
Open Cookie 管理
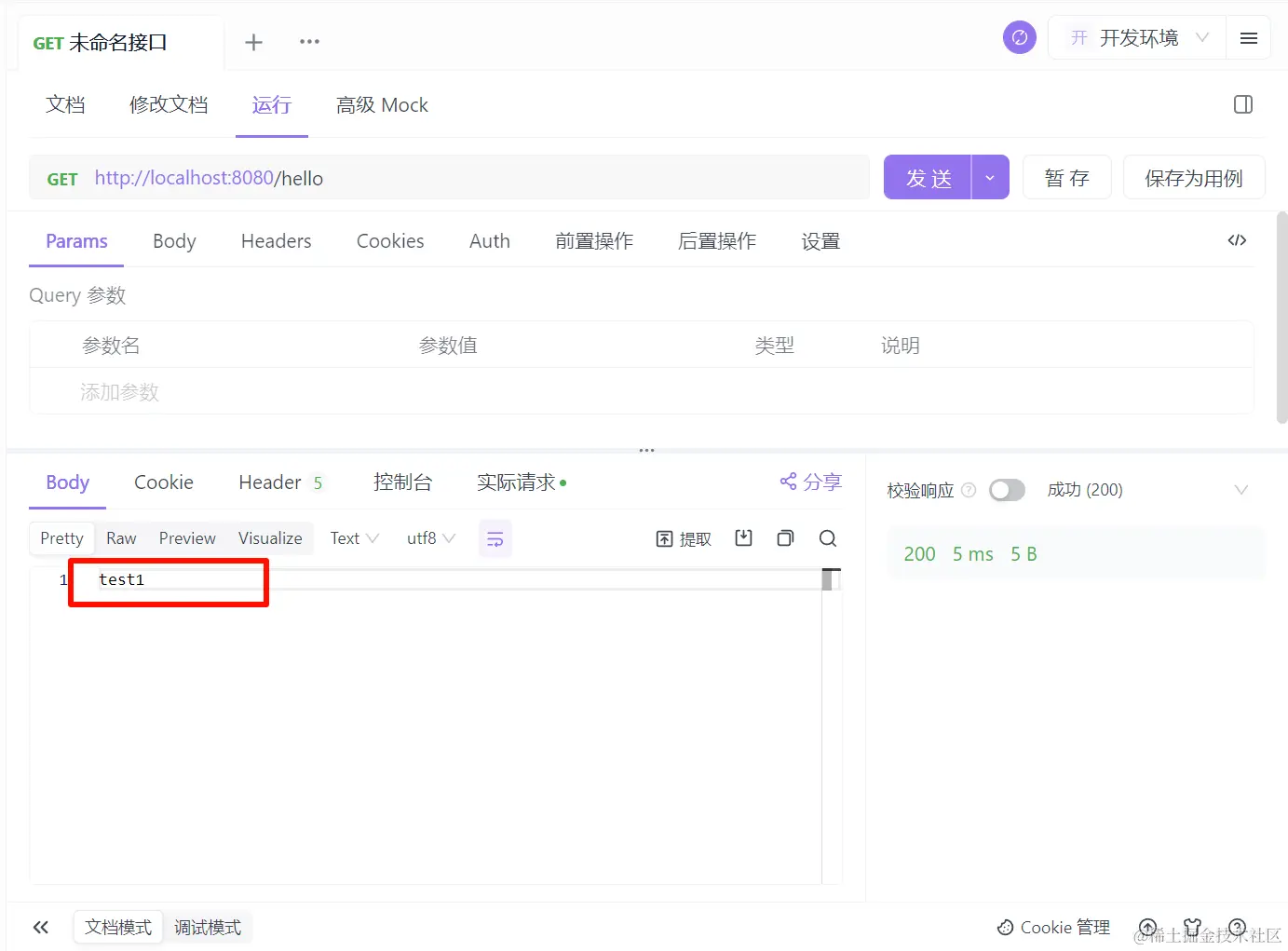pos(1053,927)
